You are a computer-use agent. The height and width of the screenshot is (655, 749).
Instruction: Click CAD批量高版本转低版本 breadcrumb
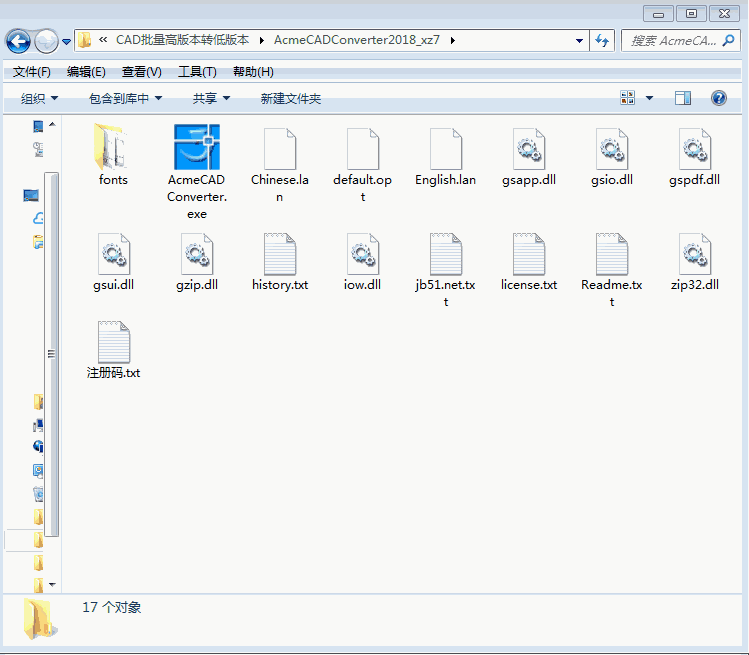[182, 40]
